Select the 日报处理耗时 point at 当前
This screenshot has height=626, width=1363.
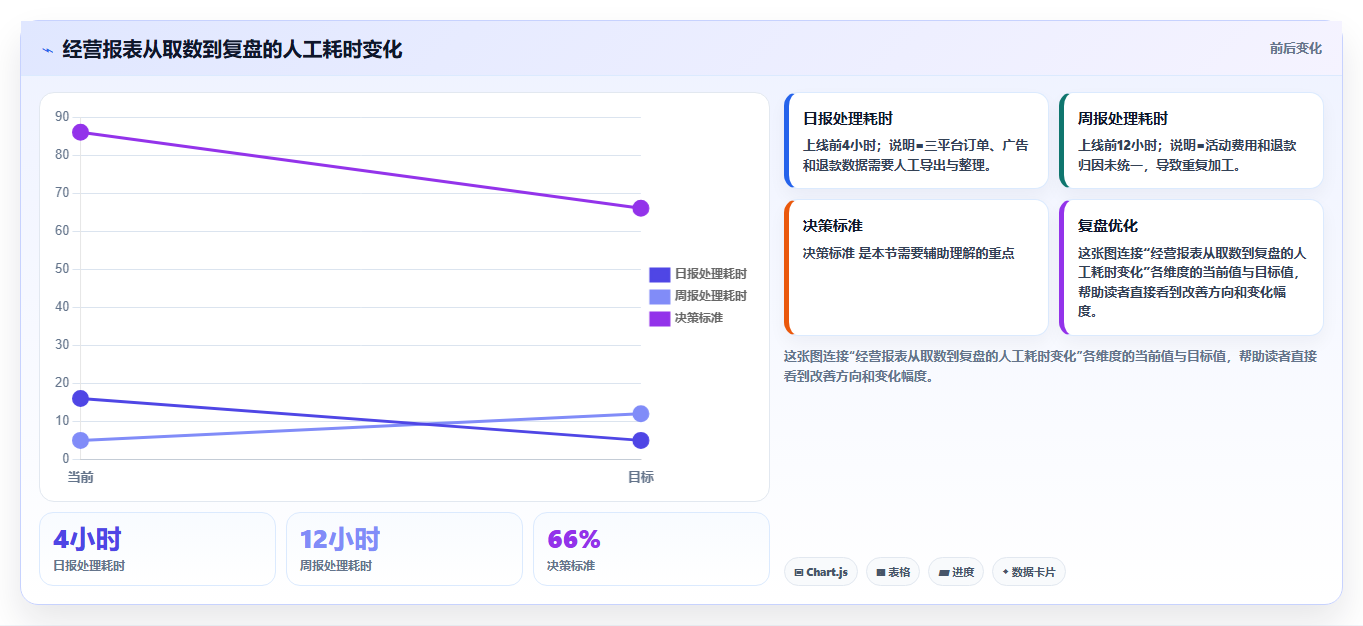tap(81, 398)
